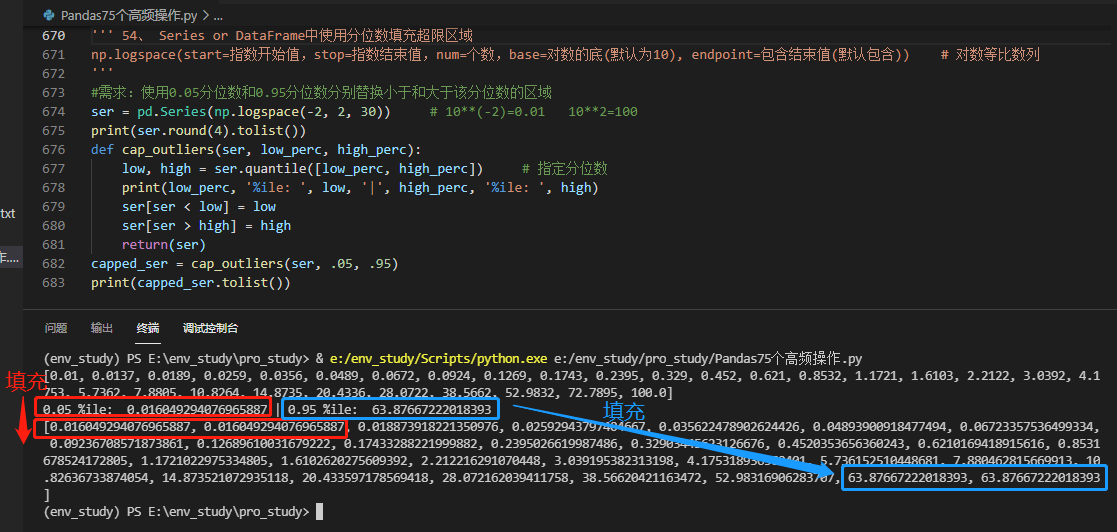Click 'low, high = ser.quantile([low_perc, high_perc])' code

coord(302,169)
